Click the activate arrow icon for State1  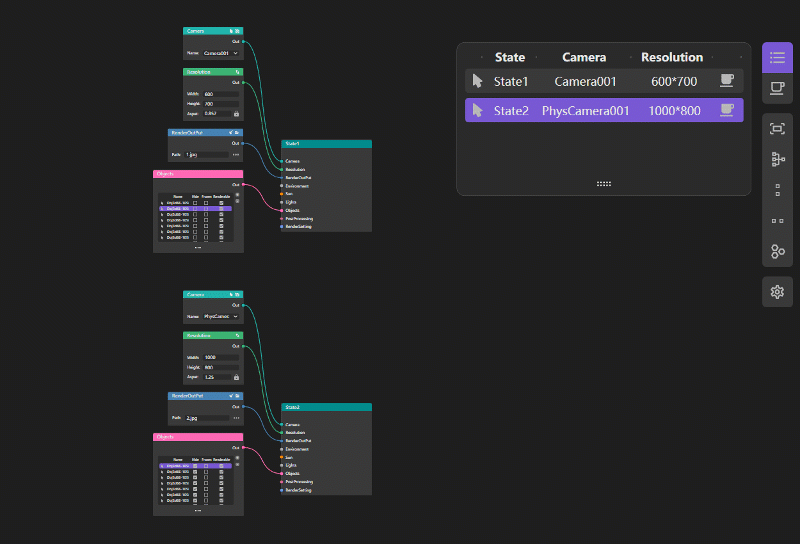tap(478, 81)
